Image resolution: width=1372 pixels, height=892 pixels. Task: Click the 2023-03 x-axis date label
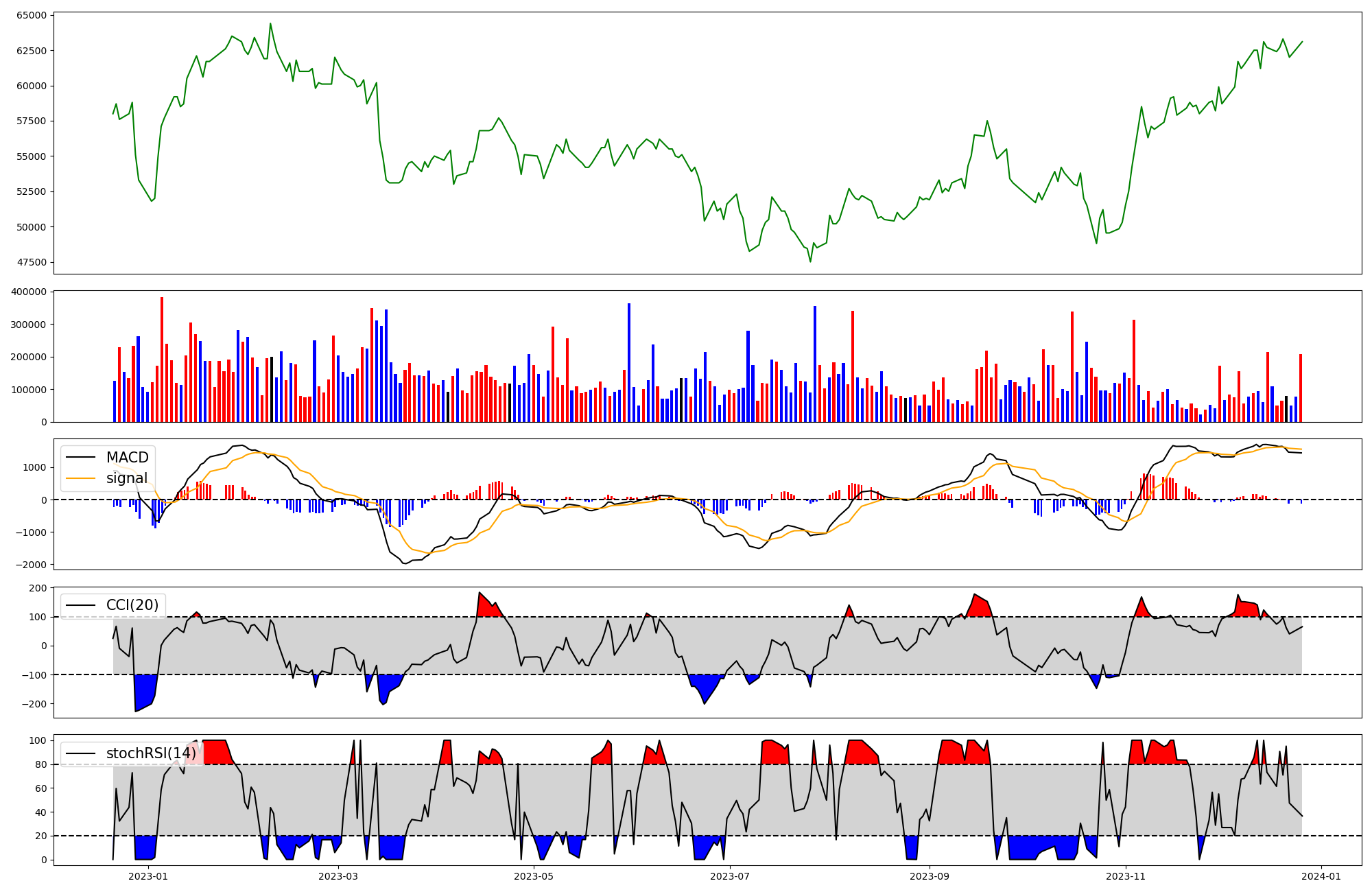pyautogui.click(x=338, y=876)
